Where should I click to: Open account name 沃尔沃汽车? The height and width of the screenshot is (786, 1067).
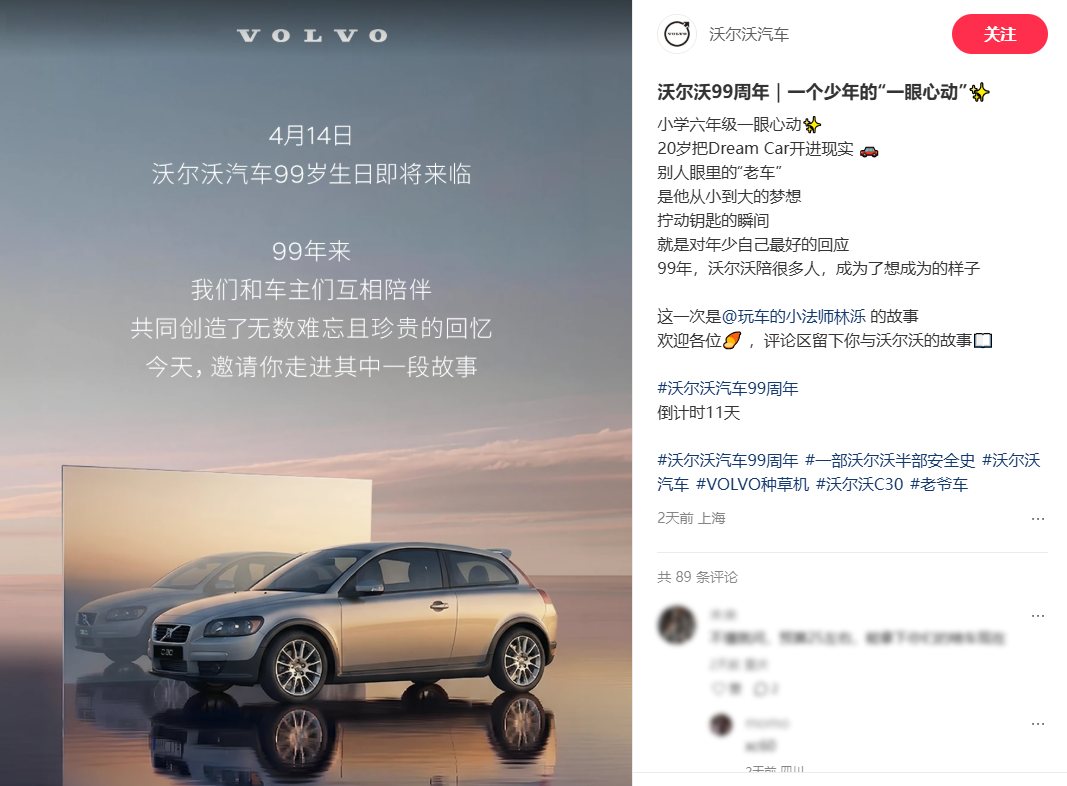749,35
